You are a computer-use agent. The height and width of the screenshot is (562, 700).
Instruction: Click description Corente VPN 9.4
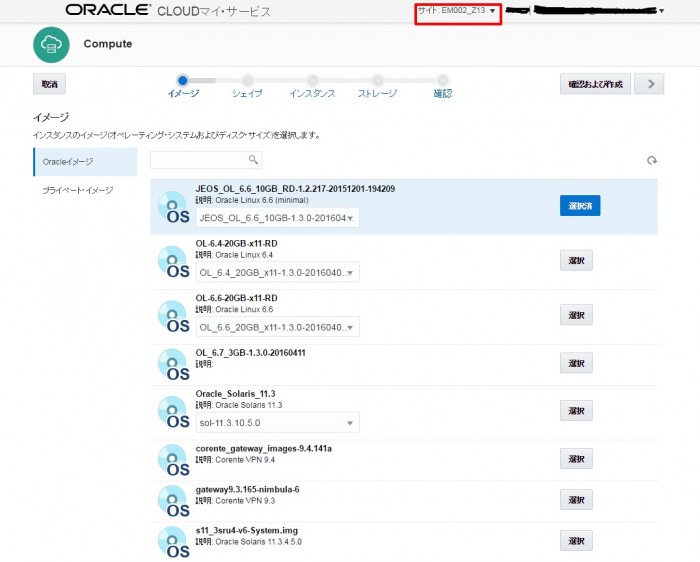[x=245, y=460]
